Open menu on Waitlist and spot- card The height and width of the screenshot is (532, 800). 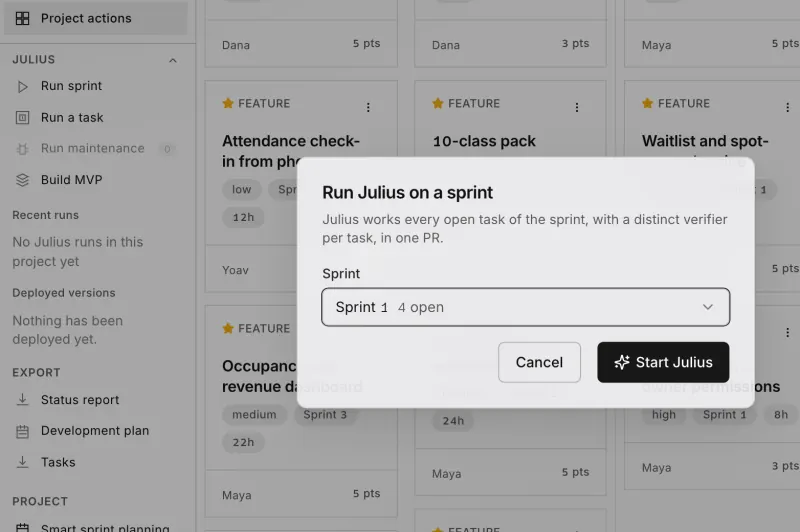[x=787, y=107]
